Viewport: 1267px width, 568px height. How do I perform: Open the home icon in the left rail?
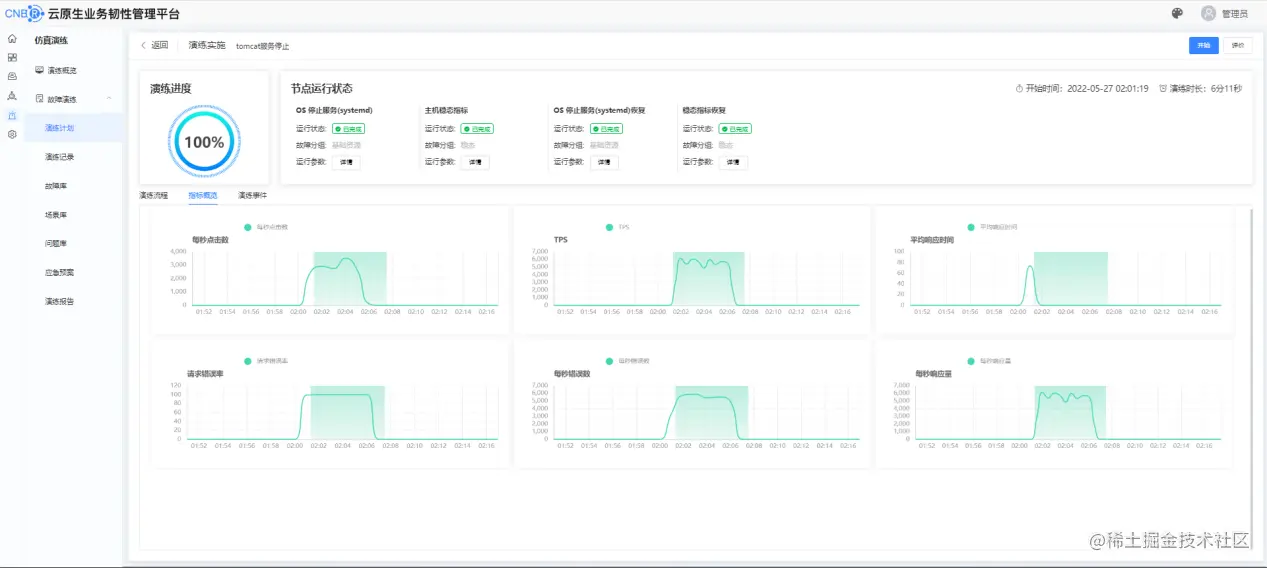12,39
